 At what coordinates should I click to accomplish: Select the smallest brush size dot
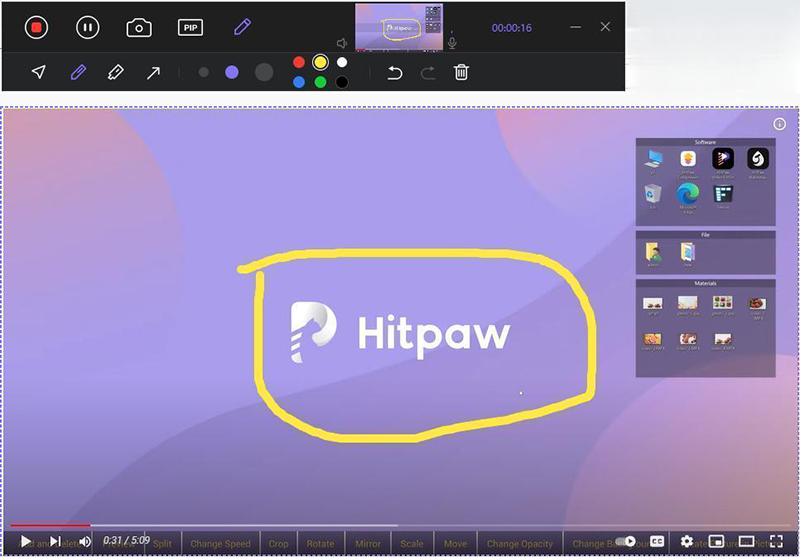coord(204,72)
